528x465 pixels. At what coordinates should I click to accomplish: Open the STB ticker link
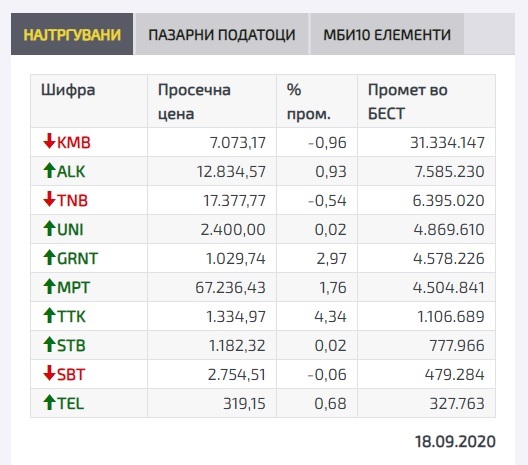click(71, 345)
